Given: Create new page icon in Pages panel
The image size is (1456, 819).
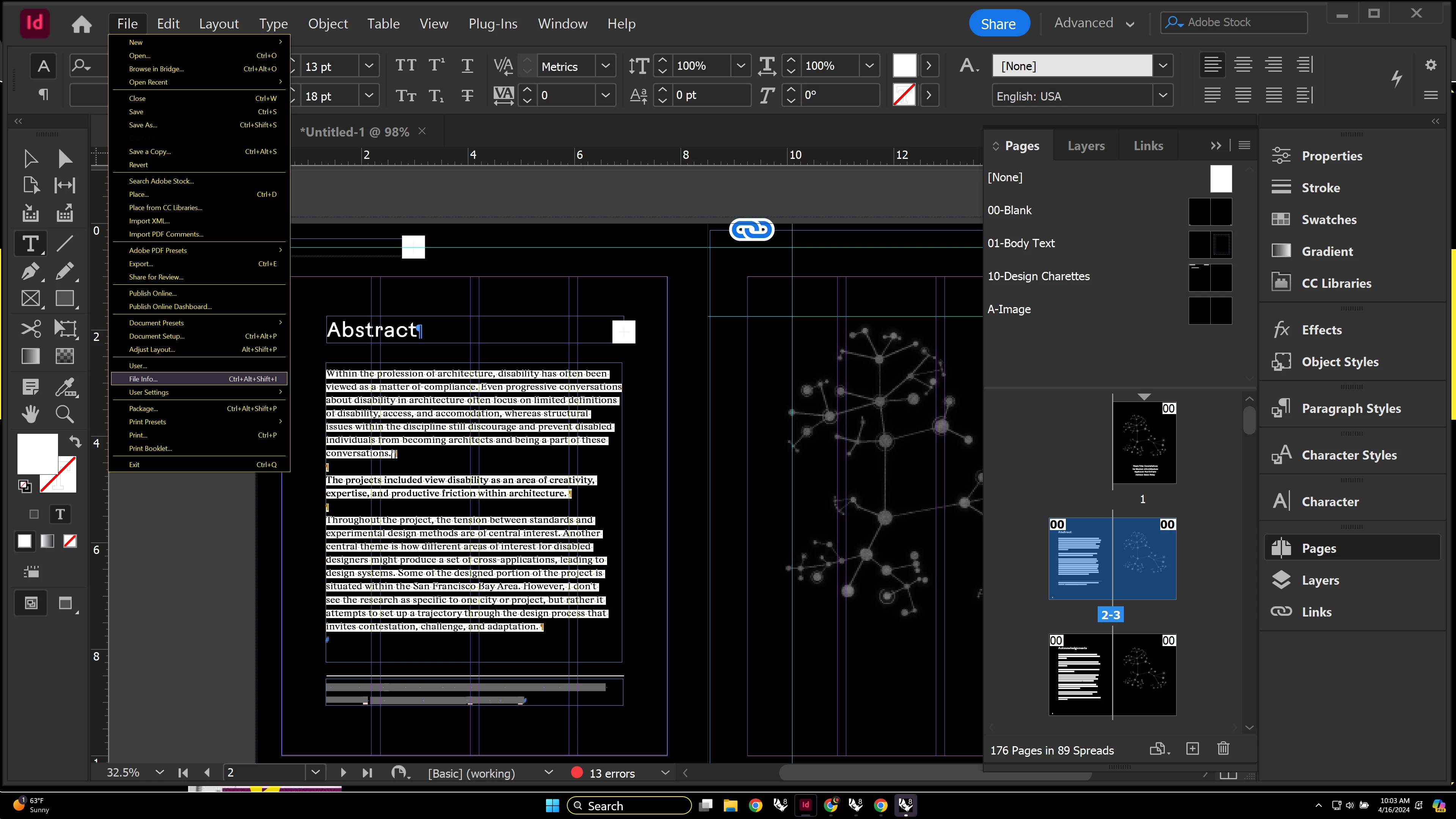Looking at the screenshot, I should (x=1192, y=749).
